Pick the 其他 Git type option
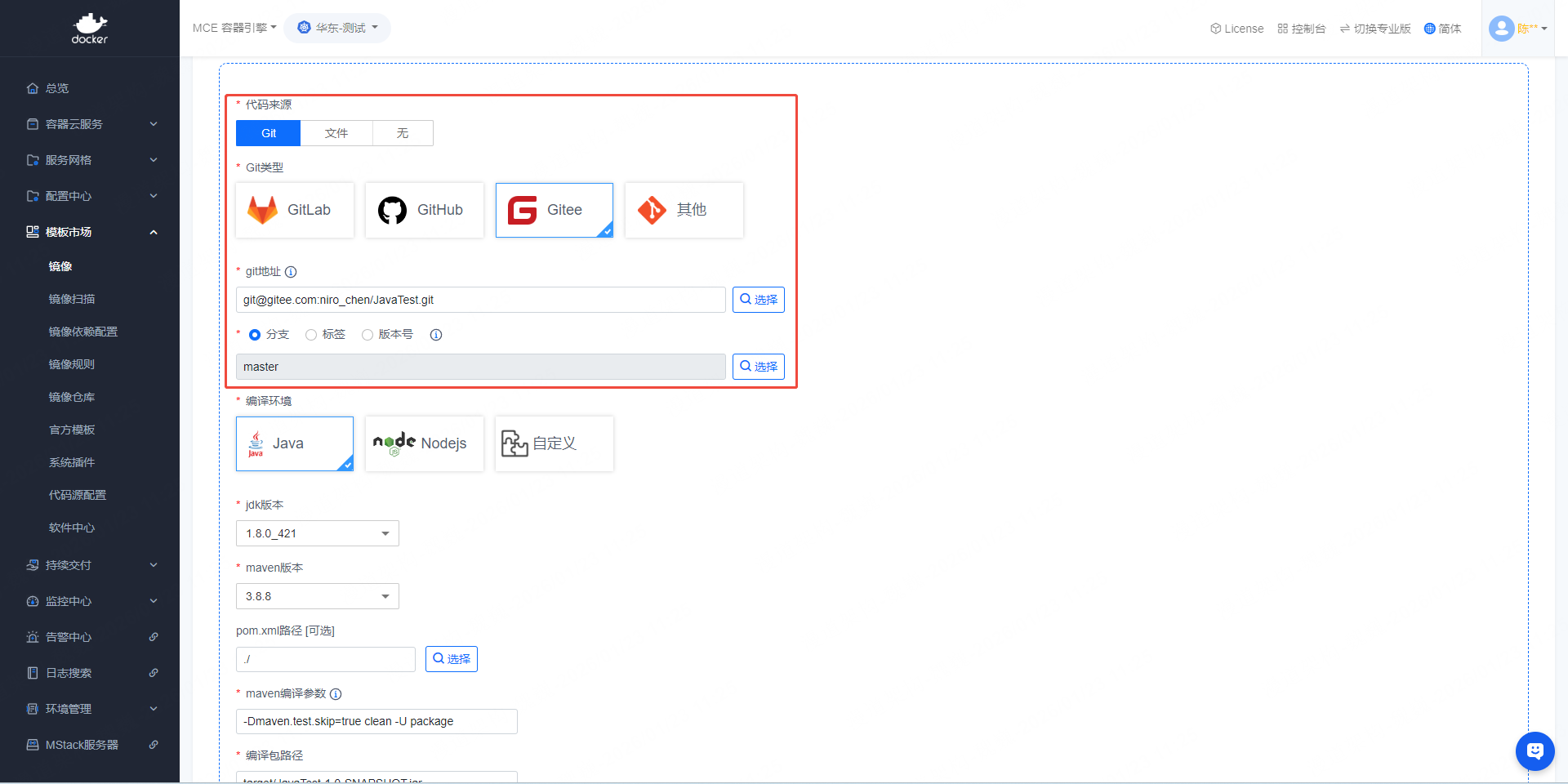The height and width of the screenshot is (784, 1568). (x=684, y=210)
